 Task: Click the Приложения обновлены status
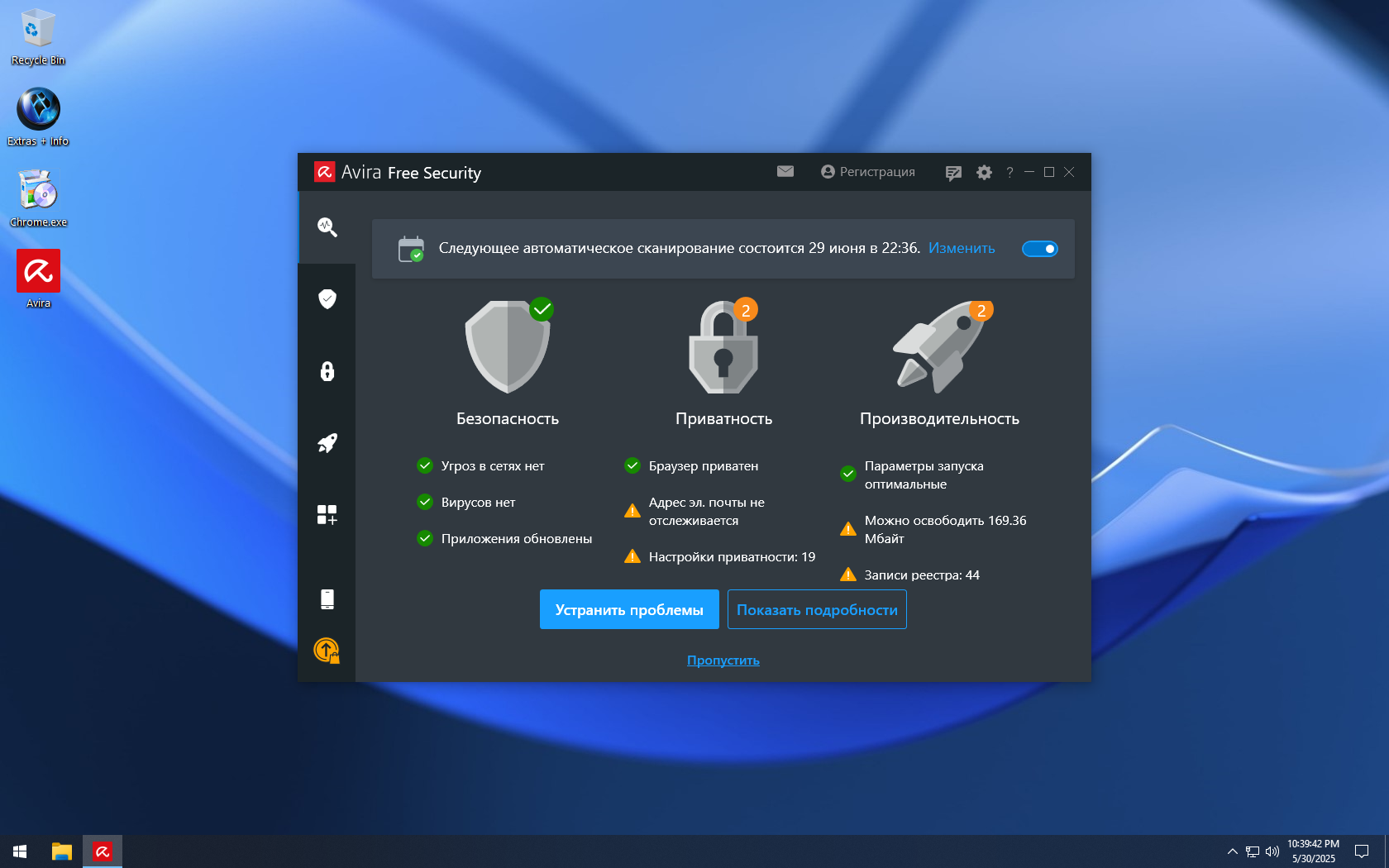[505, 538]
